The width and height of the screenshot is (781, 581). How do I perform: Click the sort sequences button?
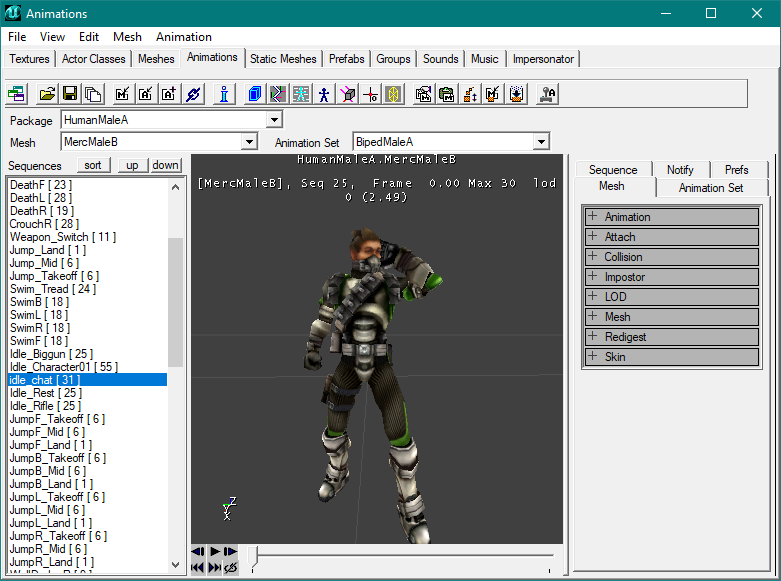pyautogui.click(x=93, y=165)
